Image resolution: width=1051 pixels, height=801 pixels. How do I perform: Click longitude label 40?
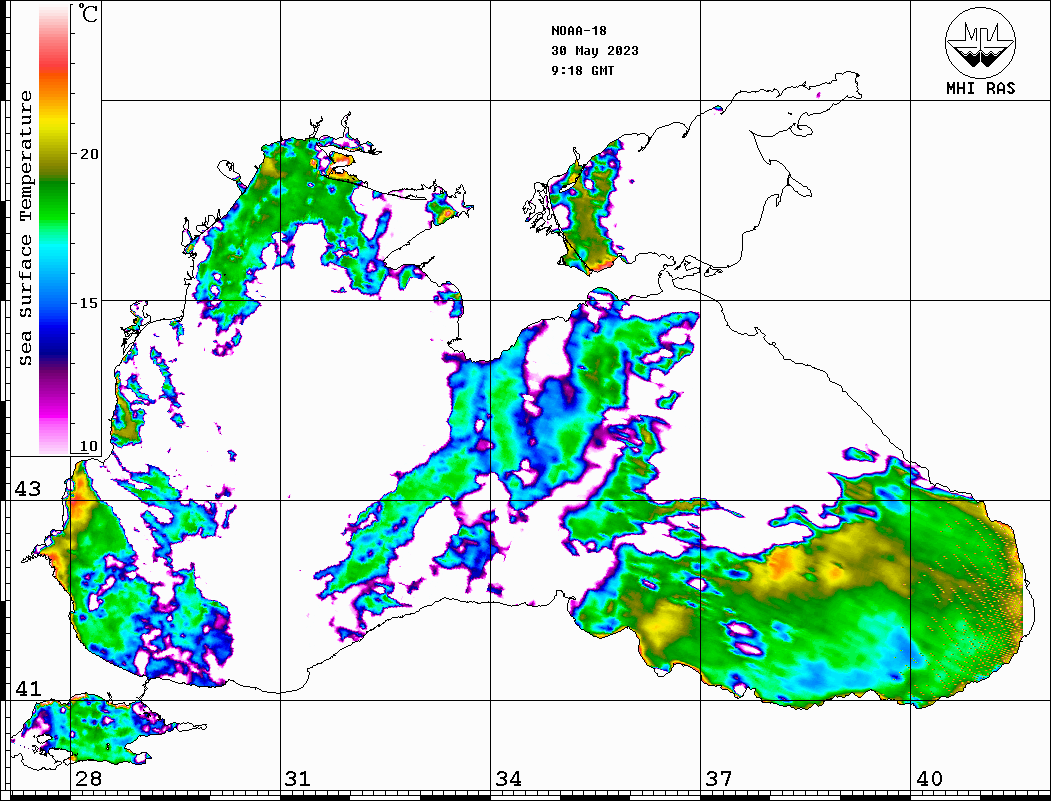[929, 778]
